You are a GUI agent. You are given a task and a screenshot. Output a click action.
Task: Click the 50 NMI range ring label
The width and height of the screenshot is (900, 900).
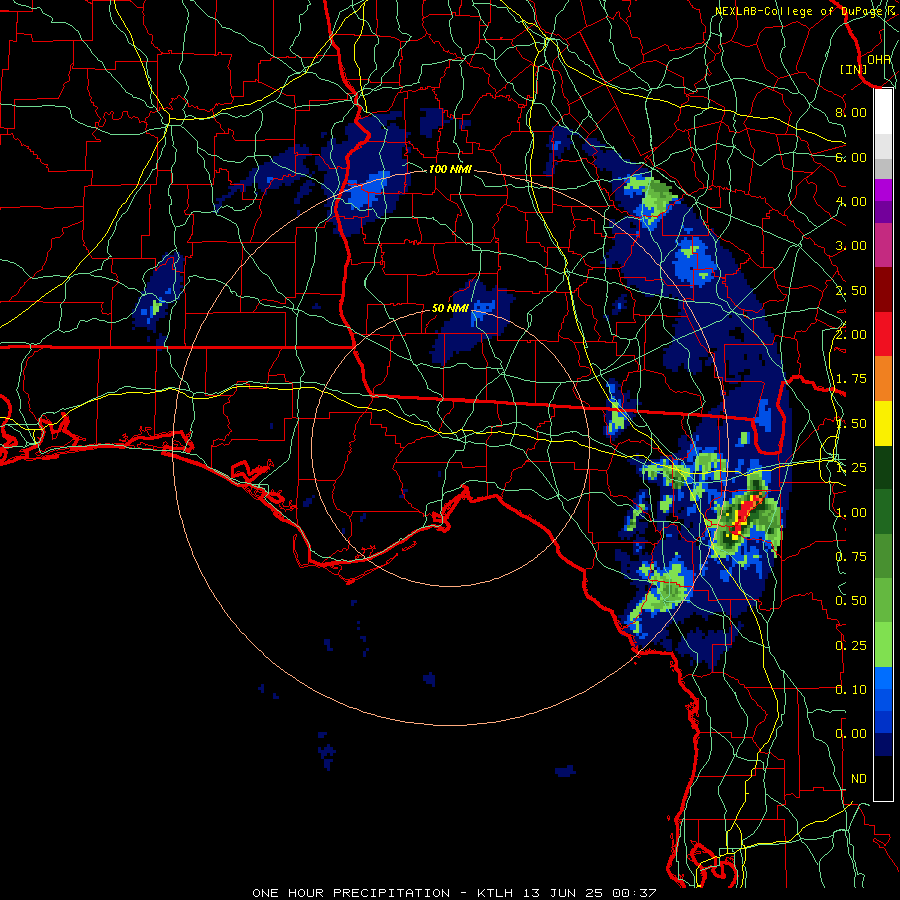tap(450, 308)
